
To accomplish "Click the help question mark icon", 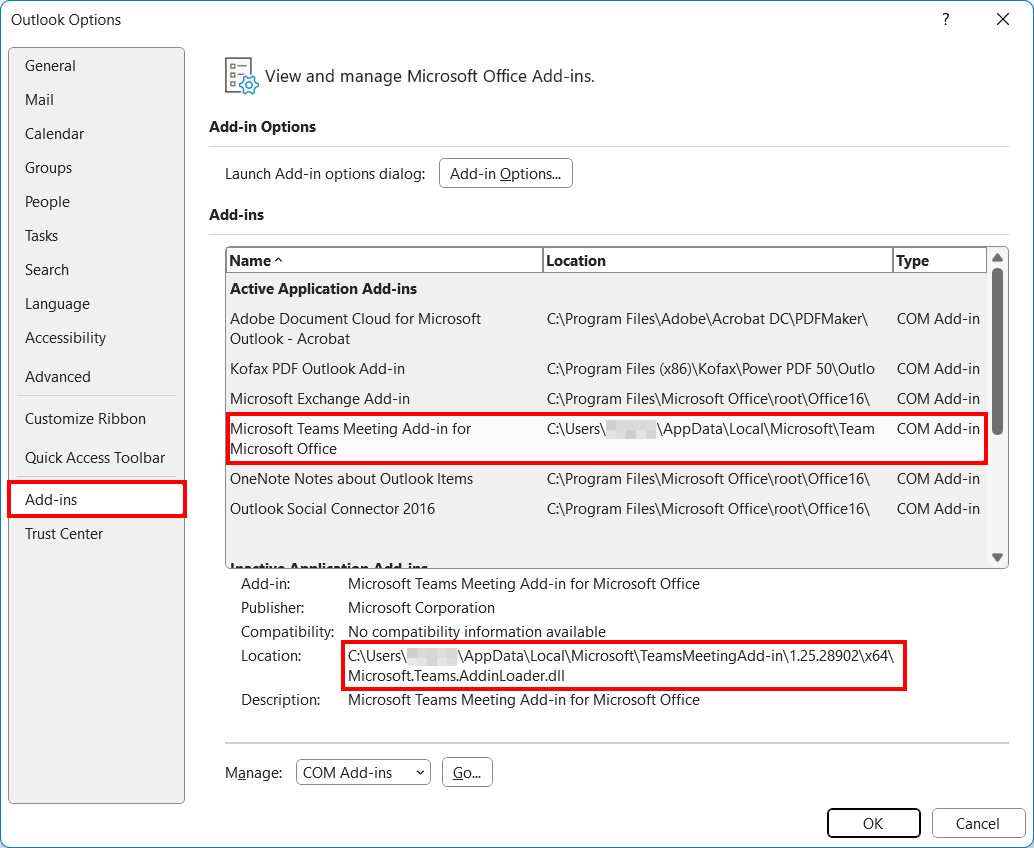I will [x=945, y=20].
